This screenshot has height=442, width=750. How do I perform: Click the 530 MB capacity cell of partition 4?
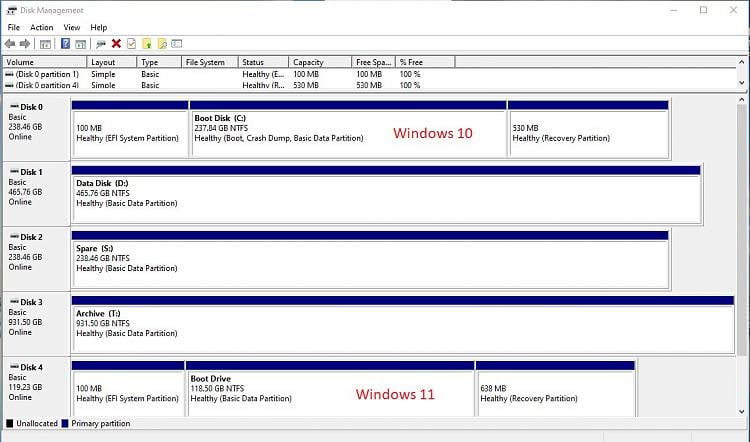[306, 85]
